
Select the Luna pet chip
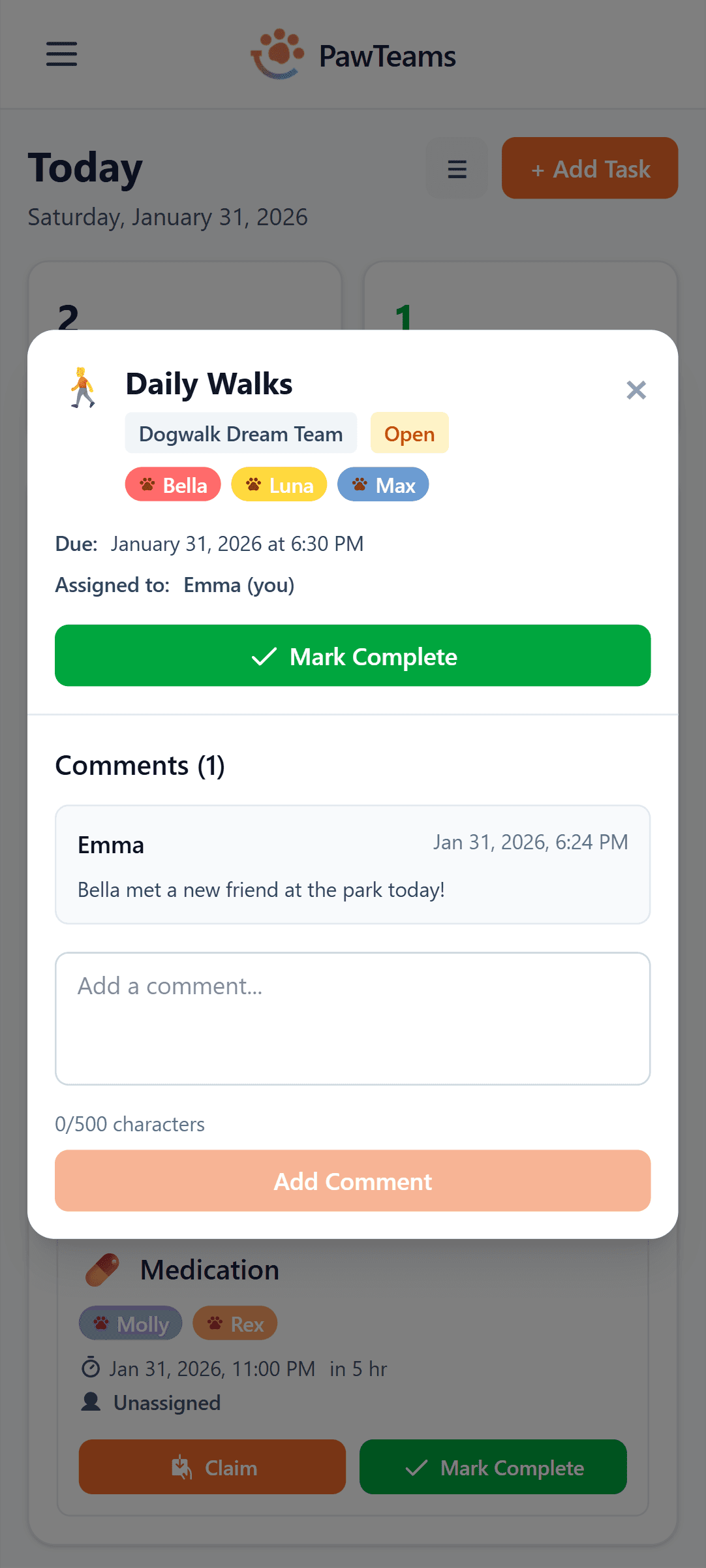tap(279, 484)
